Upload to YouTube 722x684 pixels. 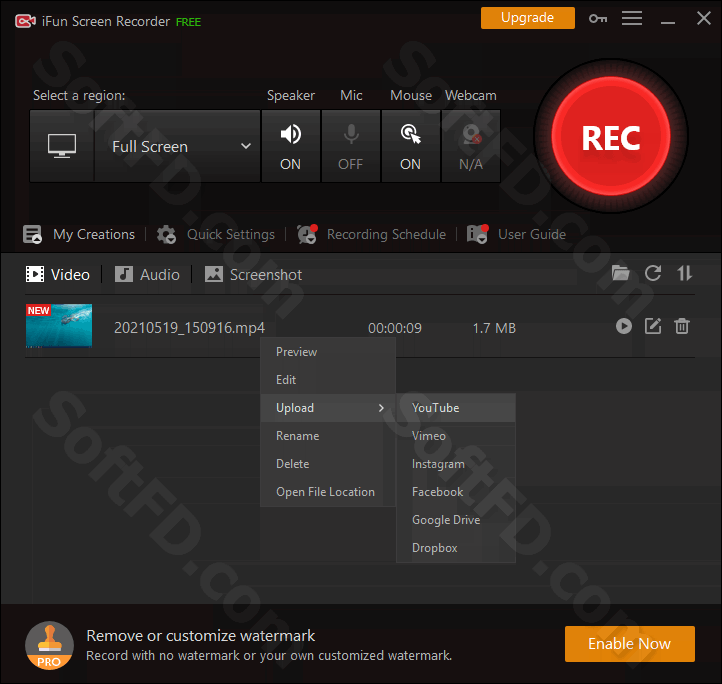coord(456,408)
